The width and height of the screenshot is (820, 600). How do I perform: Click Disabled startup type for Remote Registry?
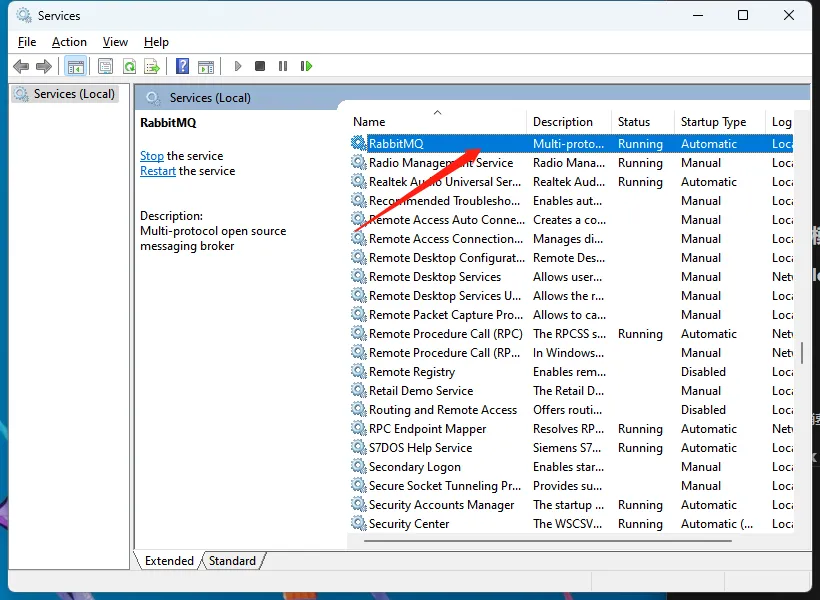pos(703,371)
